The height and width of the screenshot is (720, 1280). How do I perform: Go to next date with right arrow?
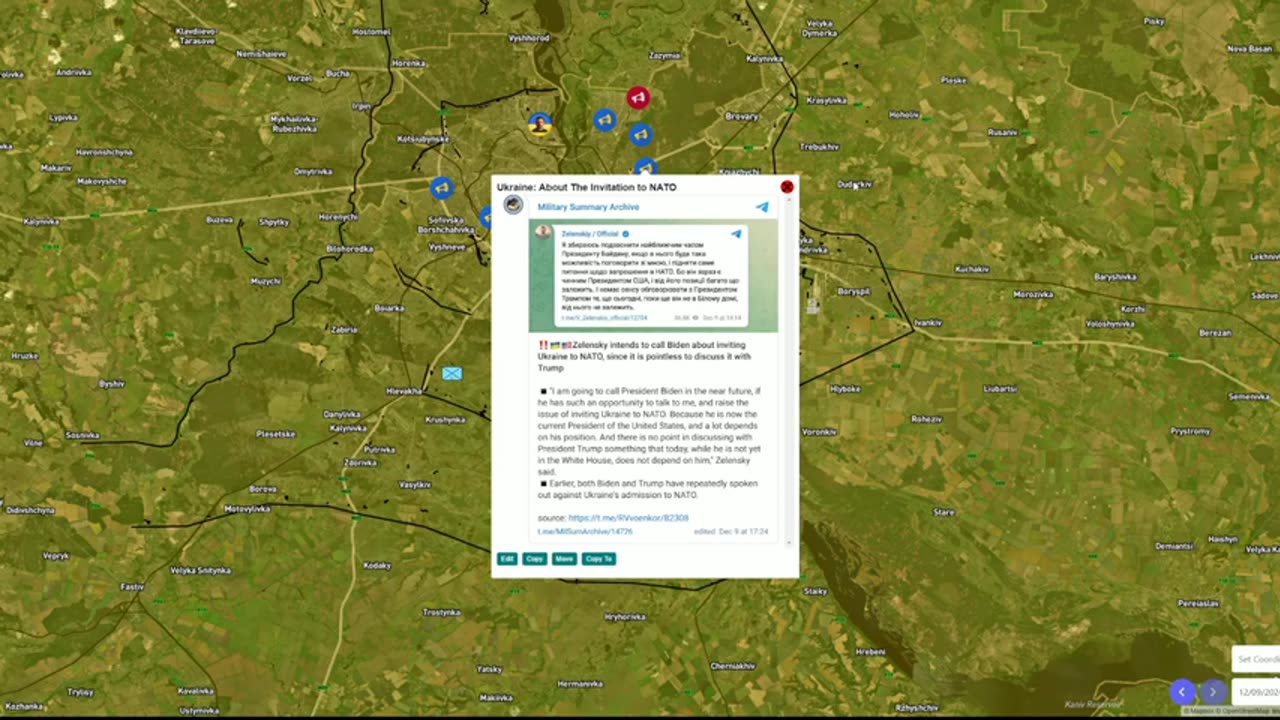(x=1213, y=692)
